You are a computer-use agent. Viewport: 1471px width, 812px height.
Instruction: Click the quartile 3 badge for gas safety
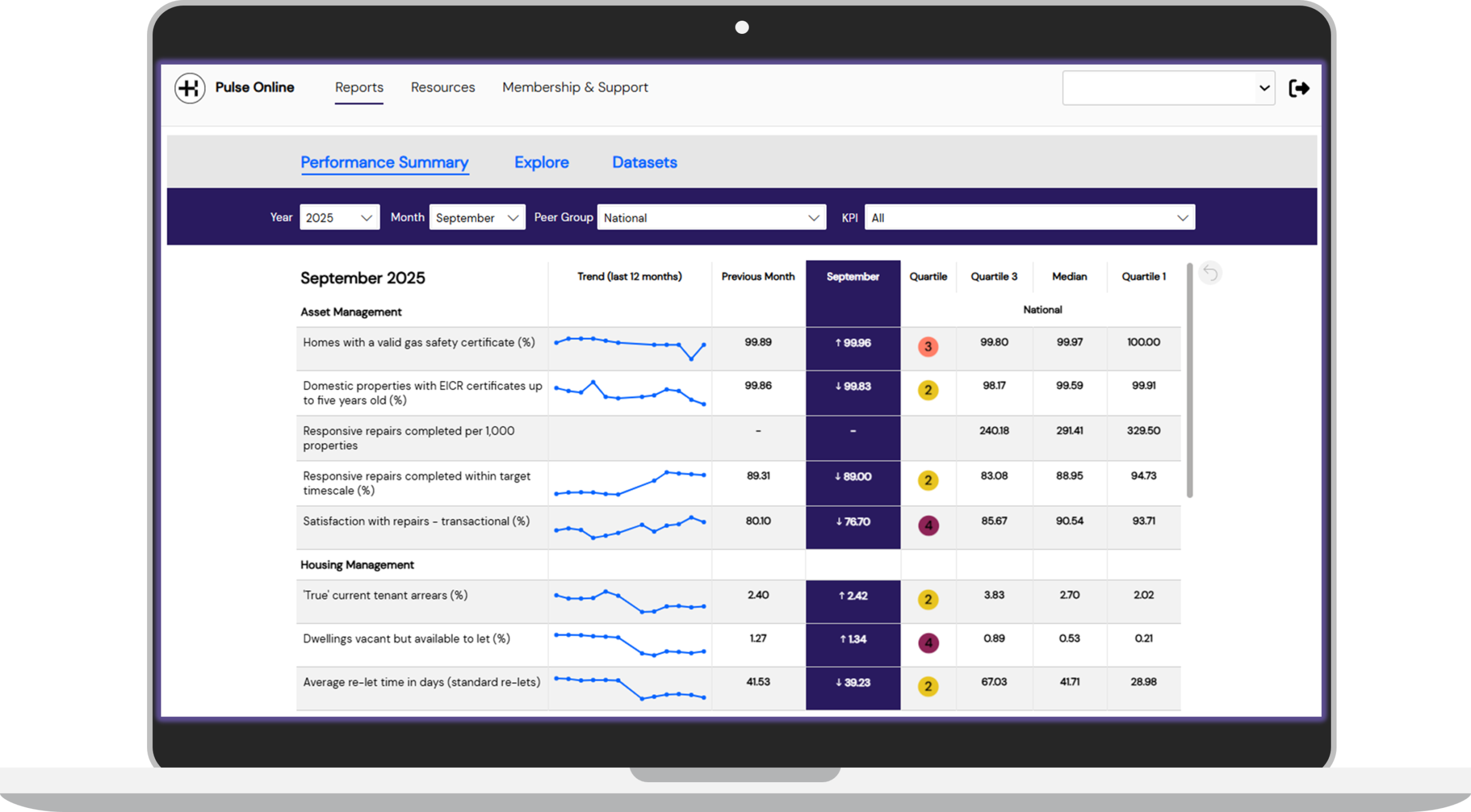927,347
